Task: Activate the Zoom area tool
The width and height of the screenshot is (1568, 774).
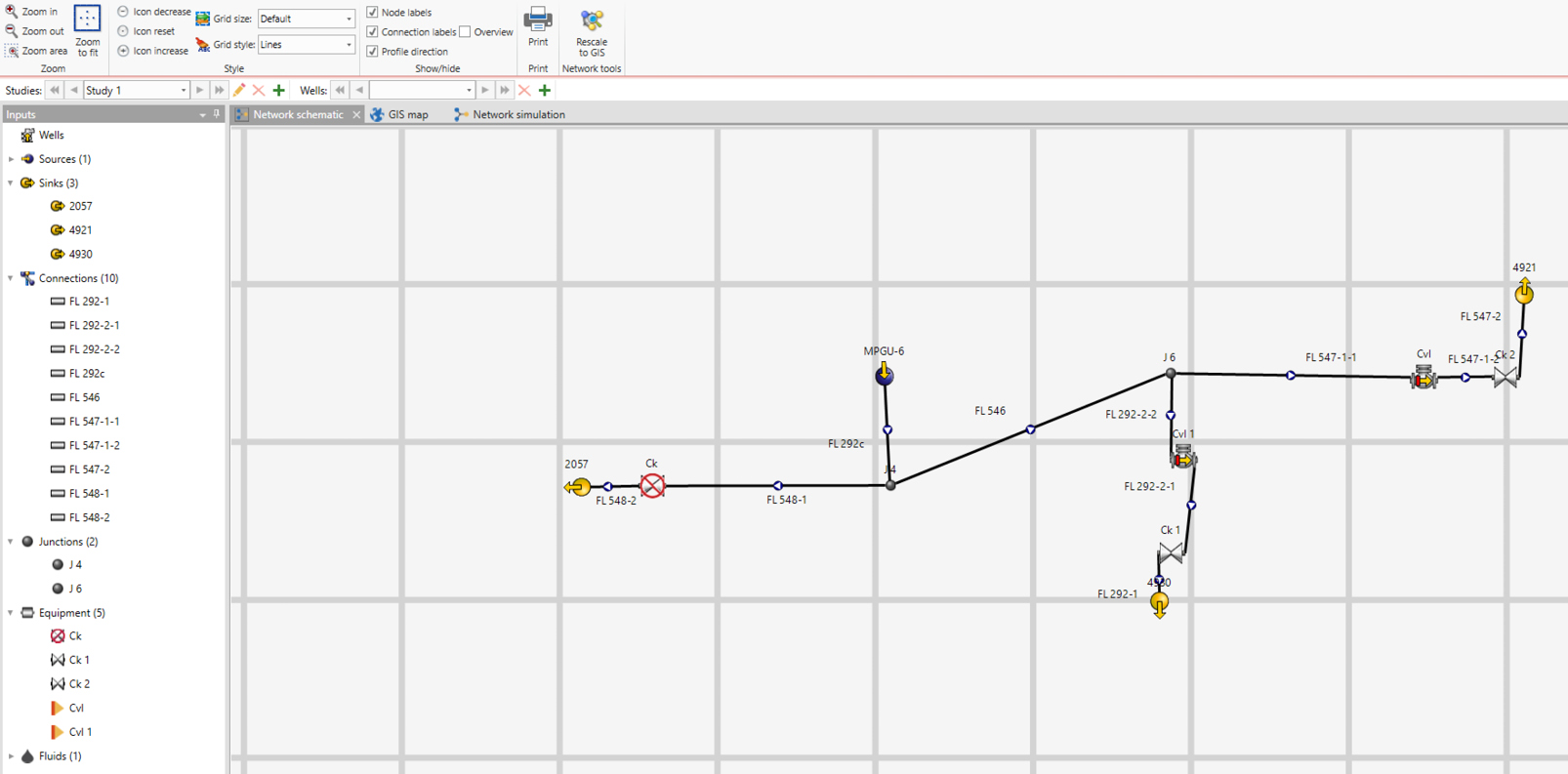Action: (36, 51)
